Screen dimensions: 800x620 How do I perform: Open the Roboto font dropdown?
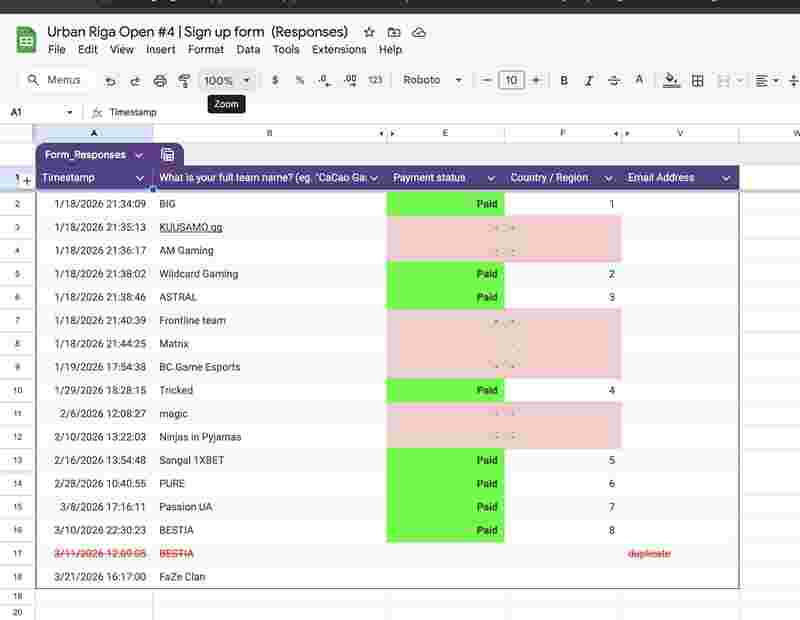(433, 81)
